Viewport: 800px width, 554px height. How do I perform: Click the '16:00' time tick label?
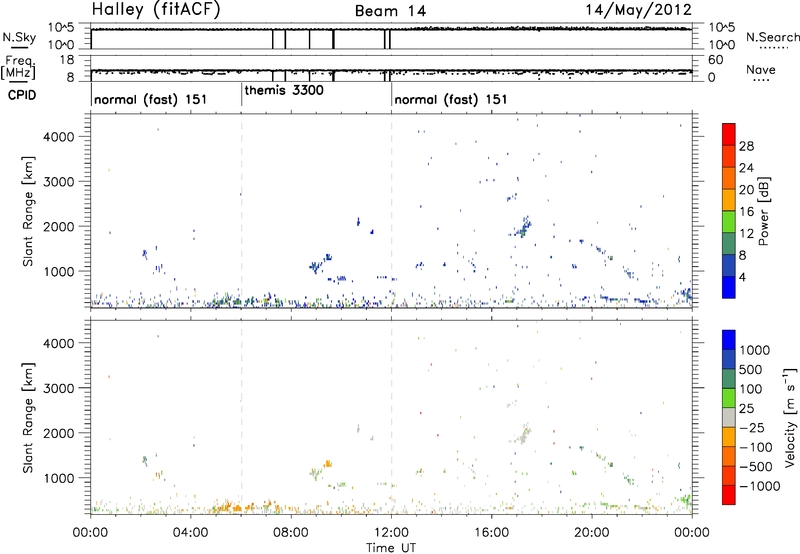tap(491, 533)
